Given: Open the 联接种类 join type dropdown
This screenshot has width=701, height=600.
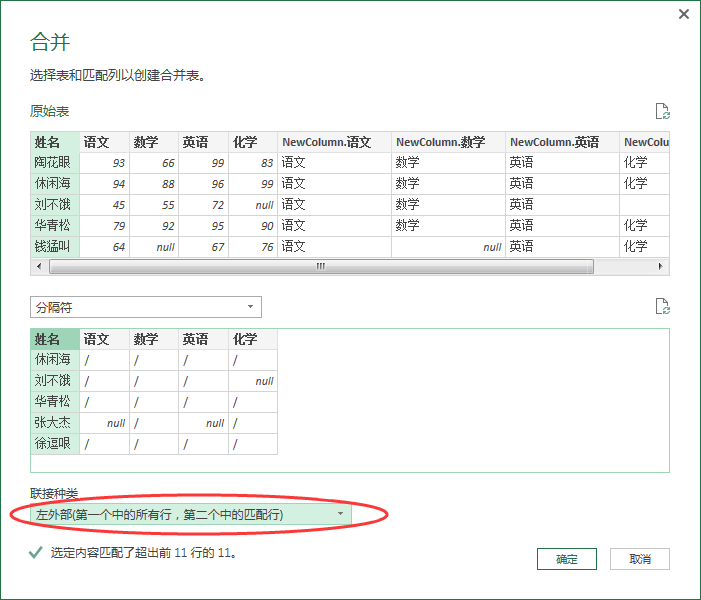Looking at the screenshot, I should [191, 514].
